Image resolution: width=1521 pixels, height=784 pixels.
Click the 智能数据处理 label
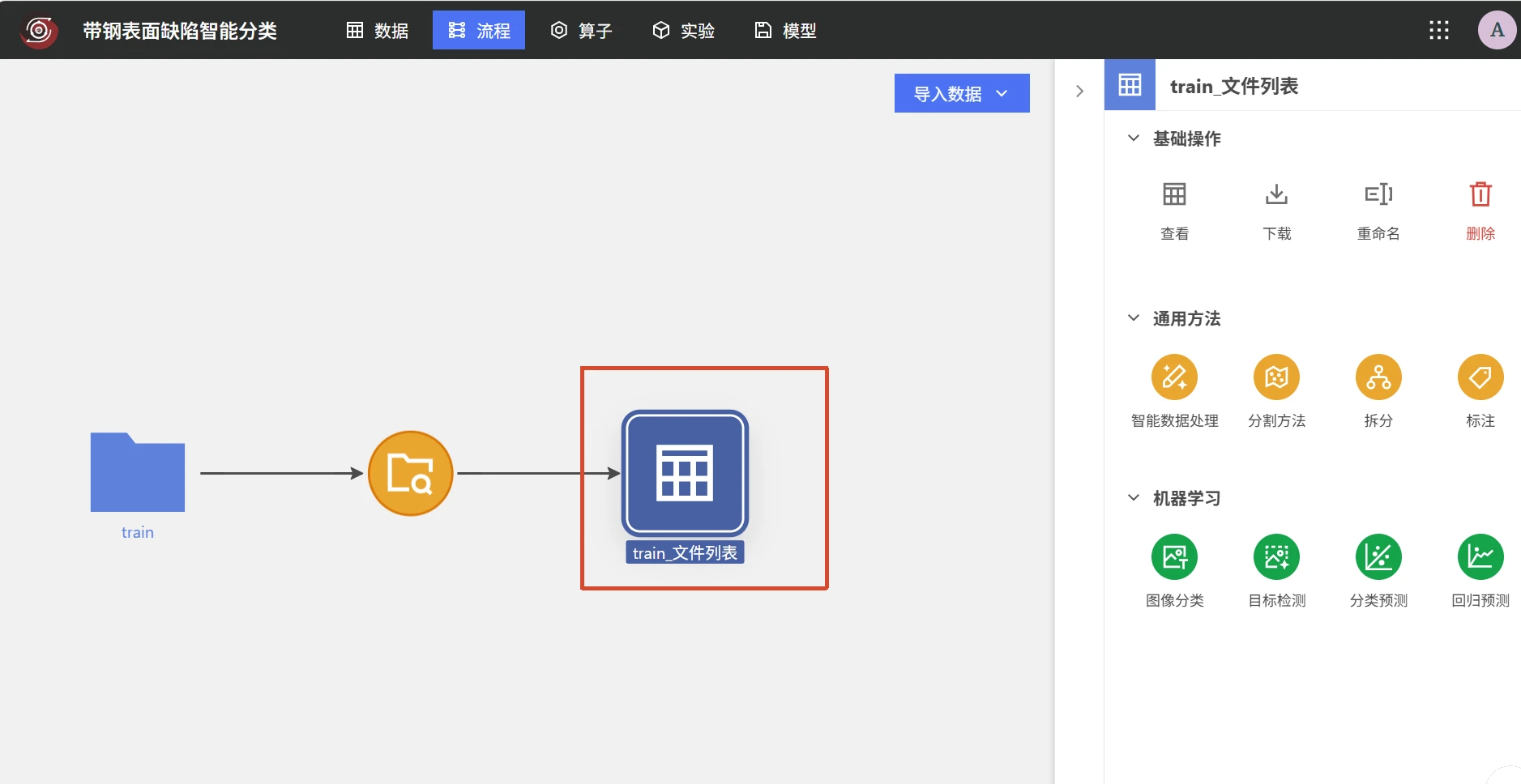1174,420
